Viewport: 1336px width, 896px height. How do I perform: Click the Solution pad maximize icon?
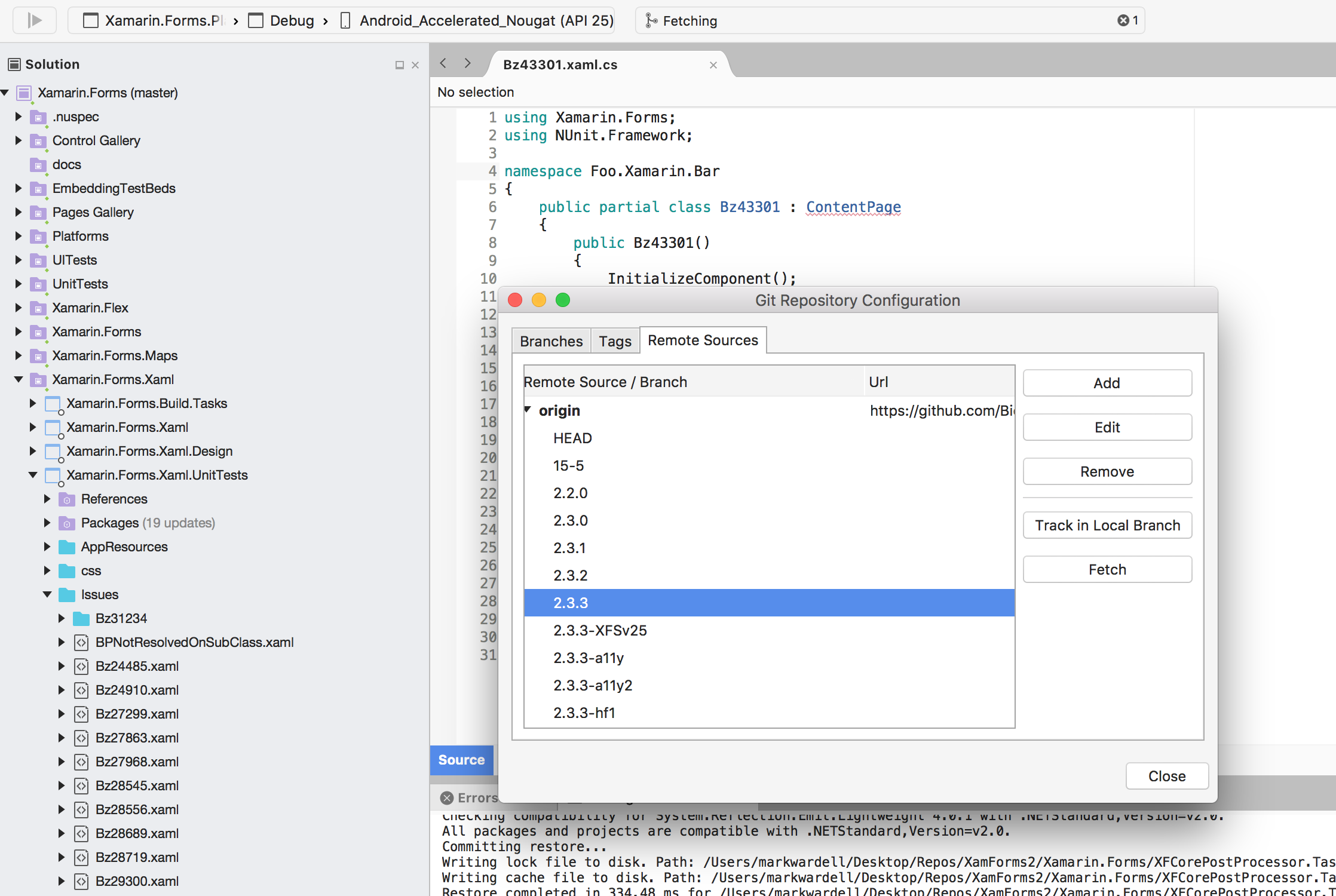tap(400, 65)
